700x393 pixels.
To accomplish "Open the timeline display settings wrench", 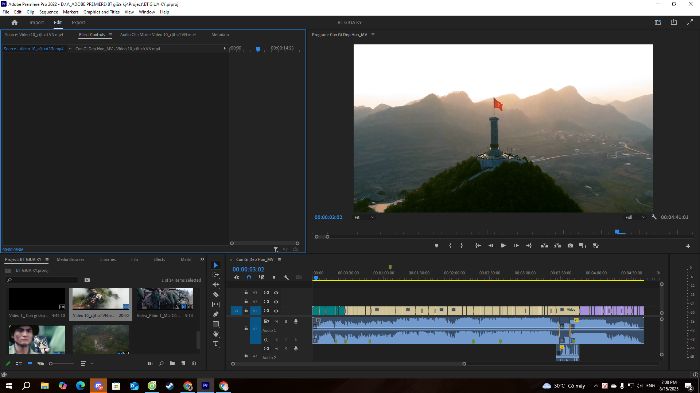I will pos(286,277).
